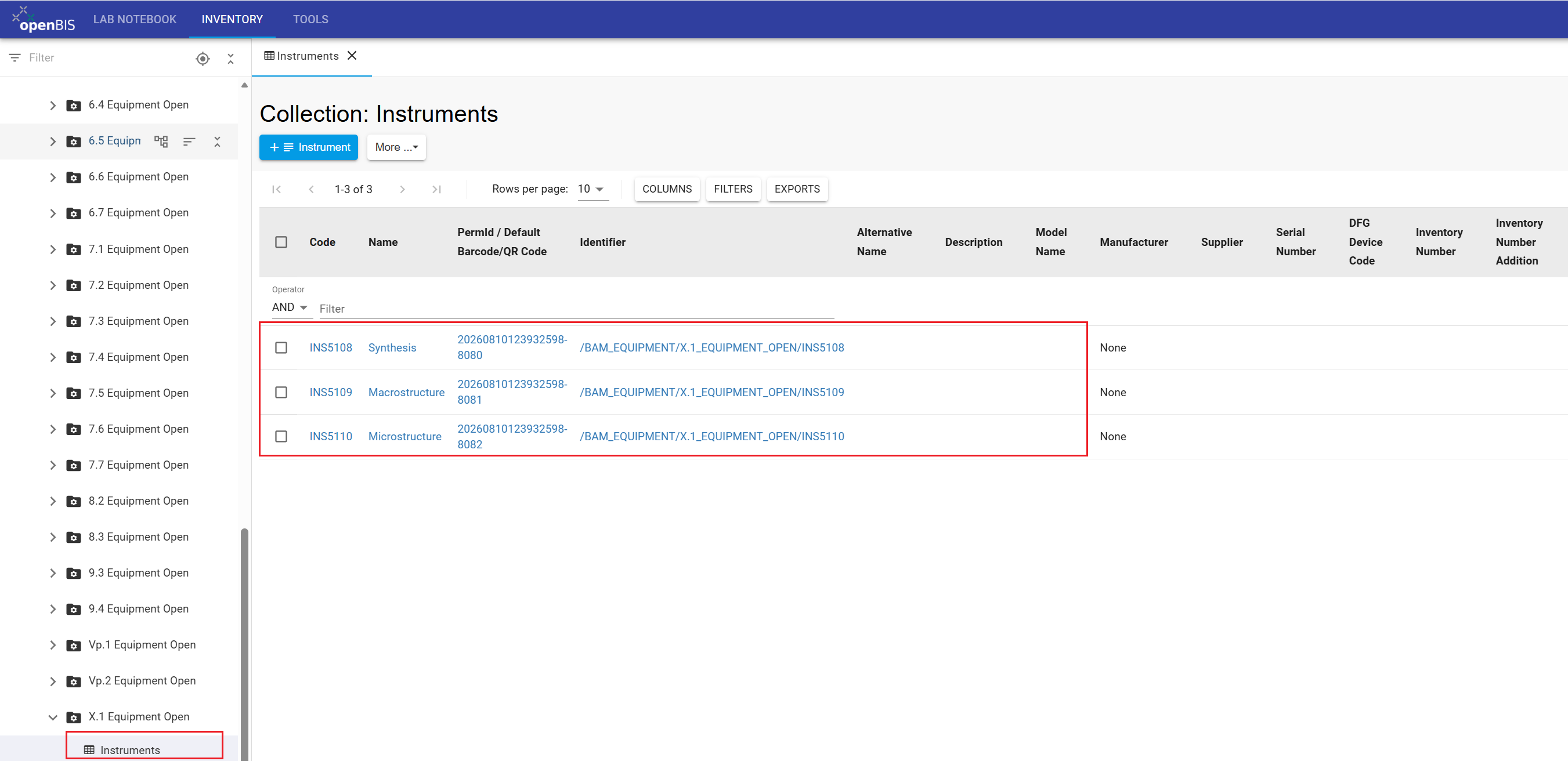1568x761 pixels.
Task: Click the new Instrument button
Action: [309, 147]
